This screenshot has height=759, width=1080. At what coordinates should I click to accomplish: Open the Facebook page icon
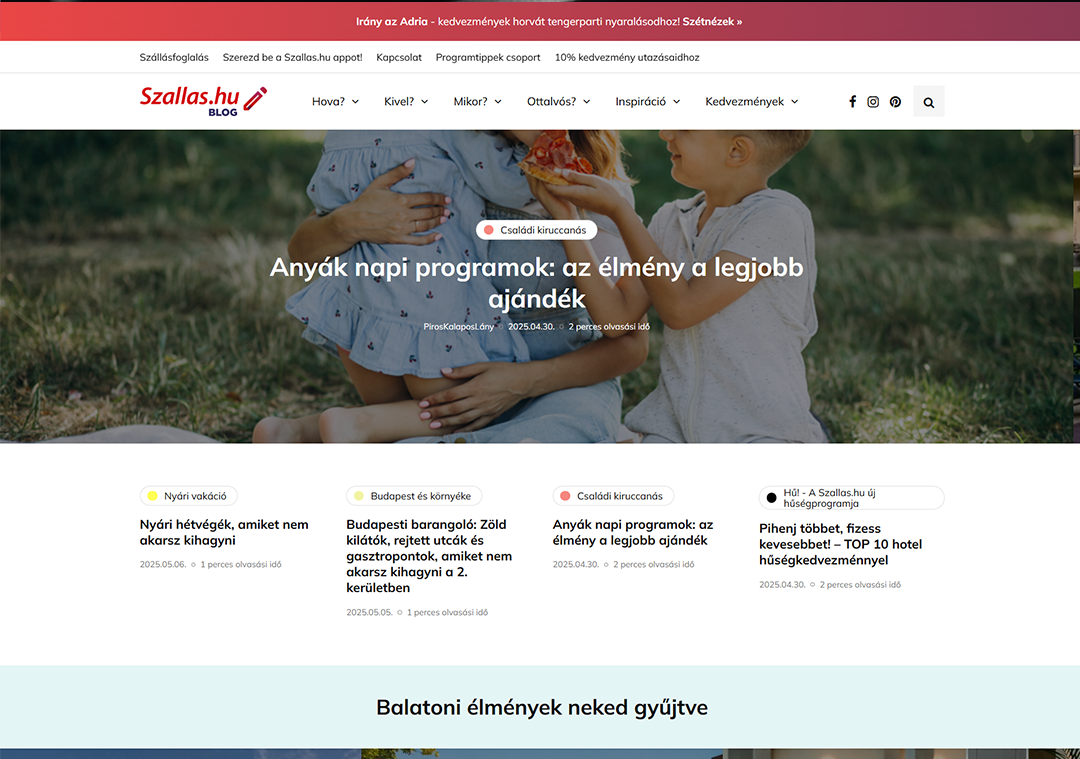[x=852, y=102]
